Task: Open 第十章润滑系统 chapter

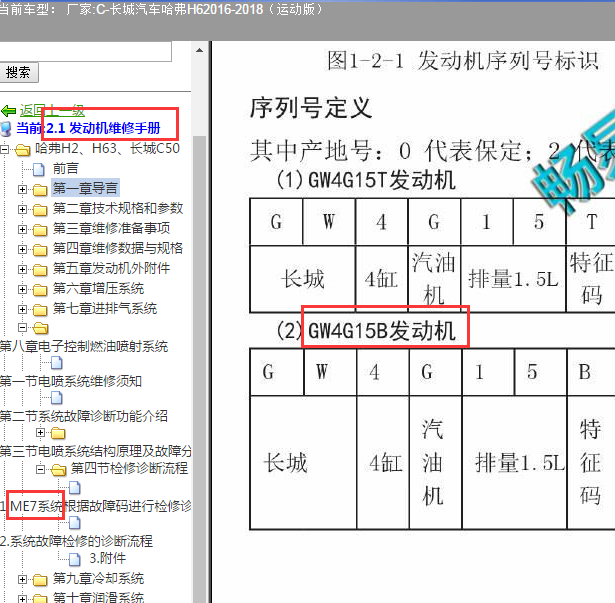Action: click(98, 597)
